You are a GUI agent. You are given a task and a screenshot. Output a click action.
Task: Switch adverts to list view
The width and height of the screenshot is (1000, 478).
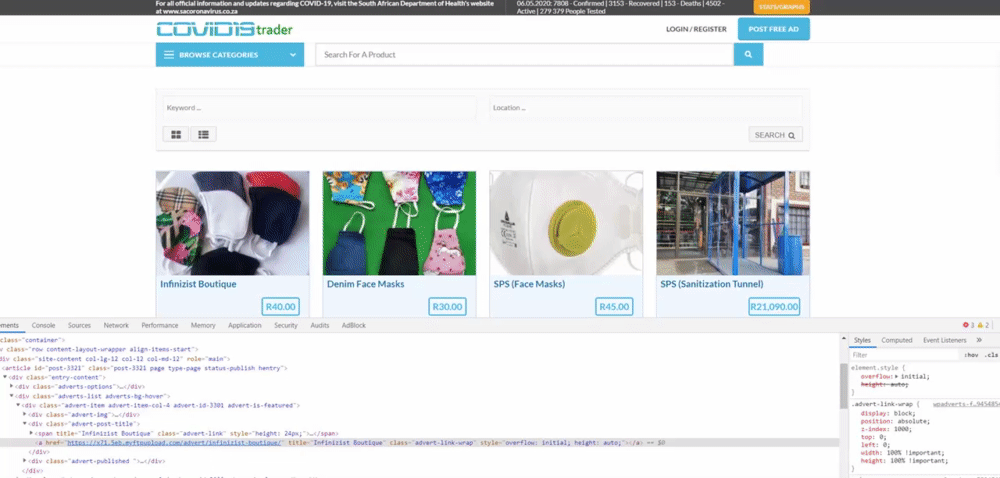tap(203, 134)
